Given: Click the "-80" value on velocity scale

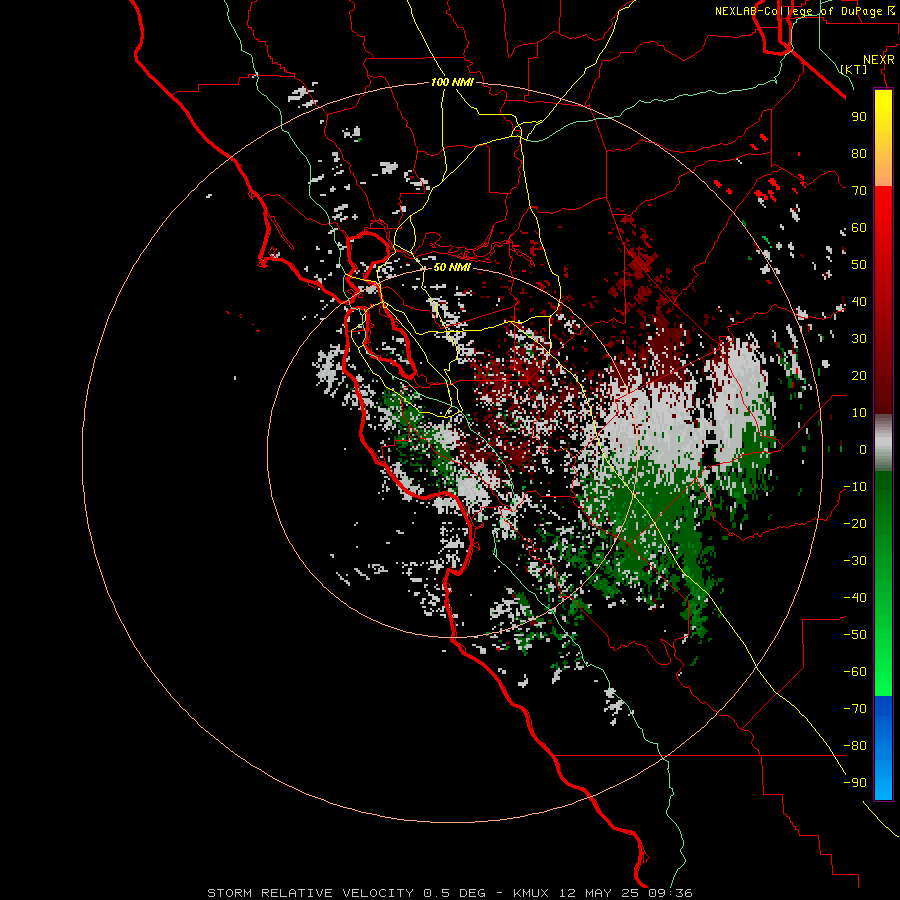Looking at the screenshot, I should (855, 746).
